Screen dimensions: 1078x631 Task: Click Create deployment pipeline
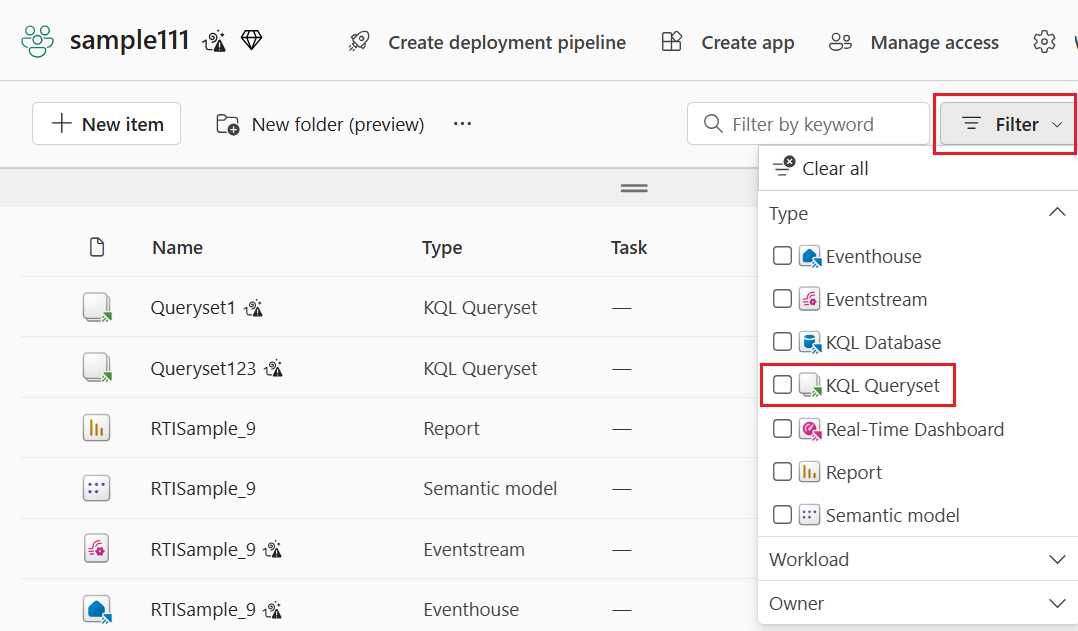tap(487, 42)
